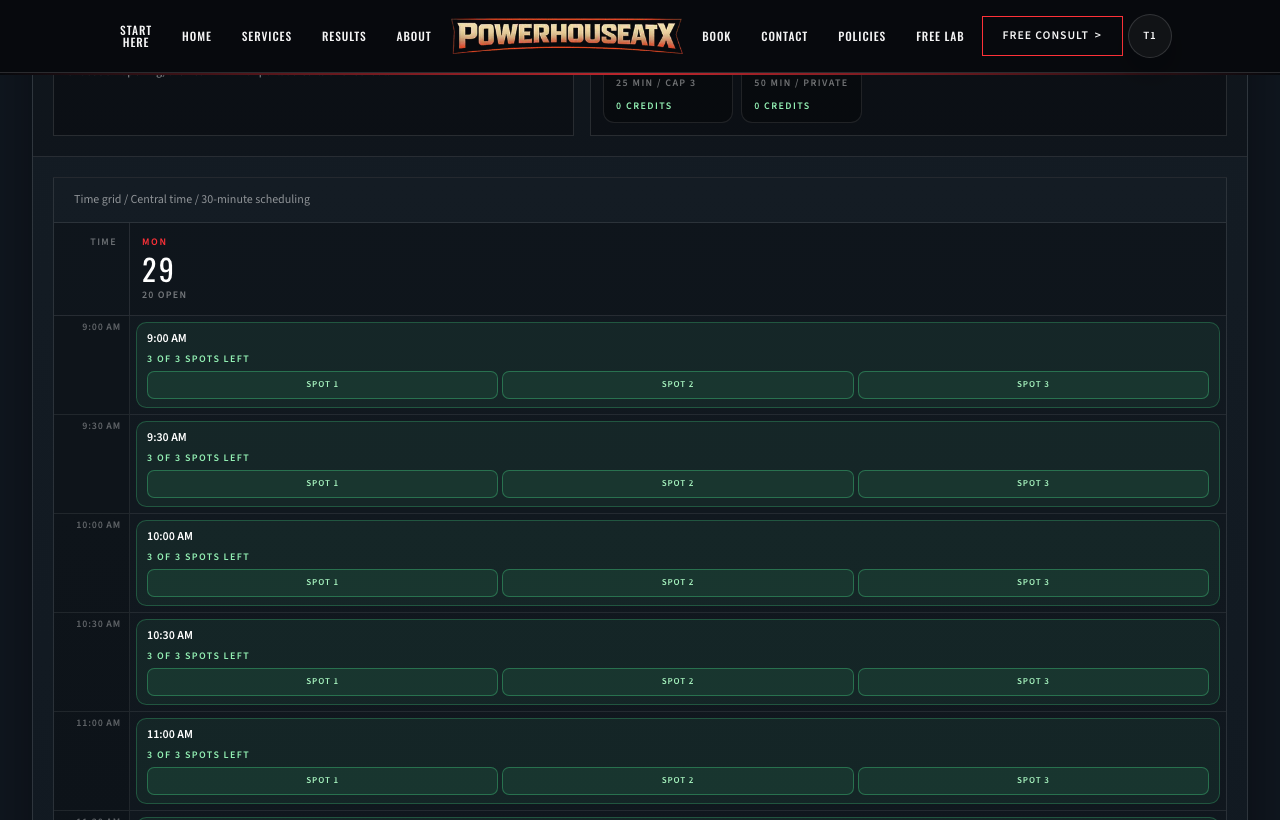The image size is (1280, 820).
Task: Open the Book nav link
Action: pos(716,36)
